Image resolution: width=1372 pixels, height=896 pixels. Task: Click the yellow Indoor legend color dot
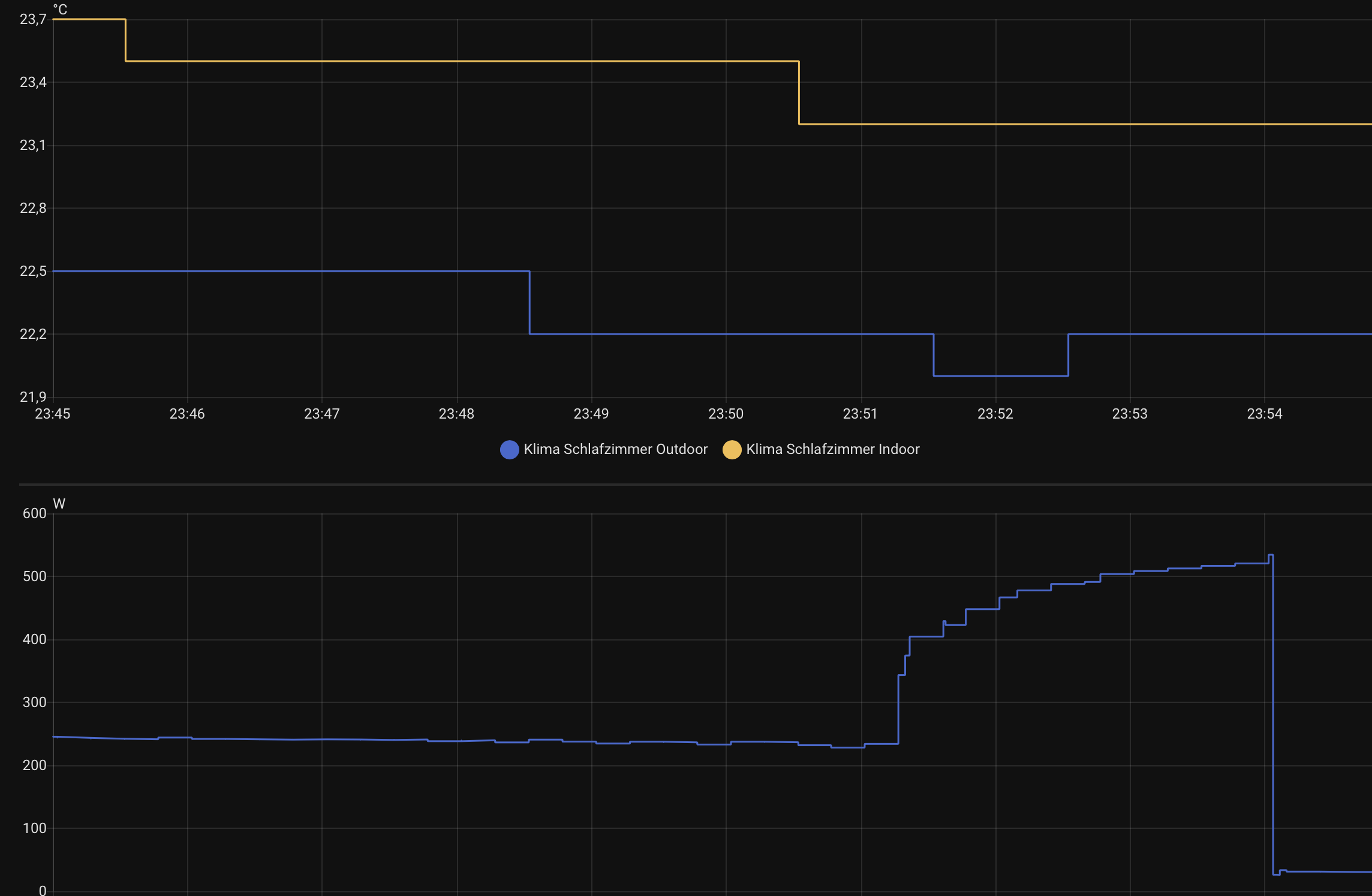[x=732, y=450]
